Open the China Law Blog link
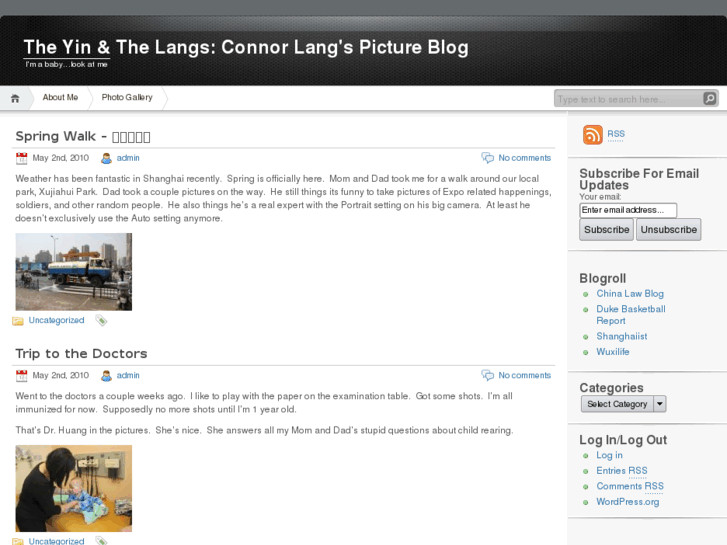 pyautogui.click(x=630, y=294)
